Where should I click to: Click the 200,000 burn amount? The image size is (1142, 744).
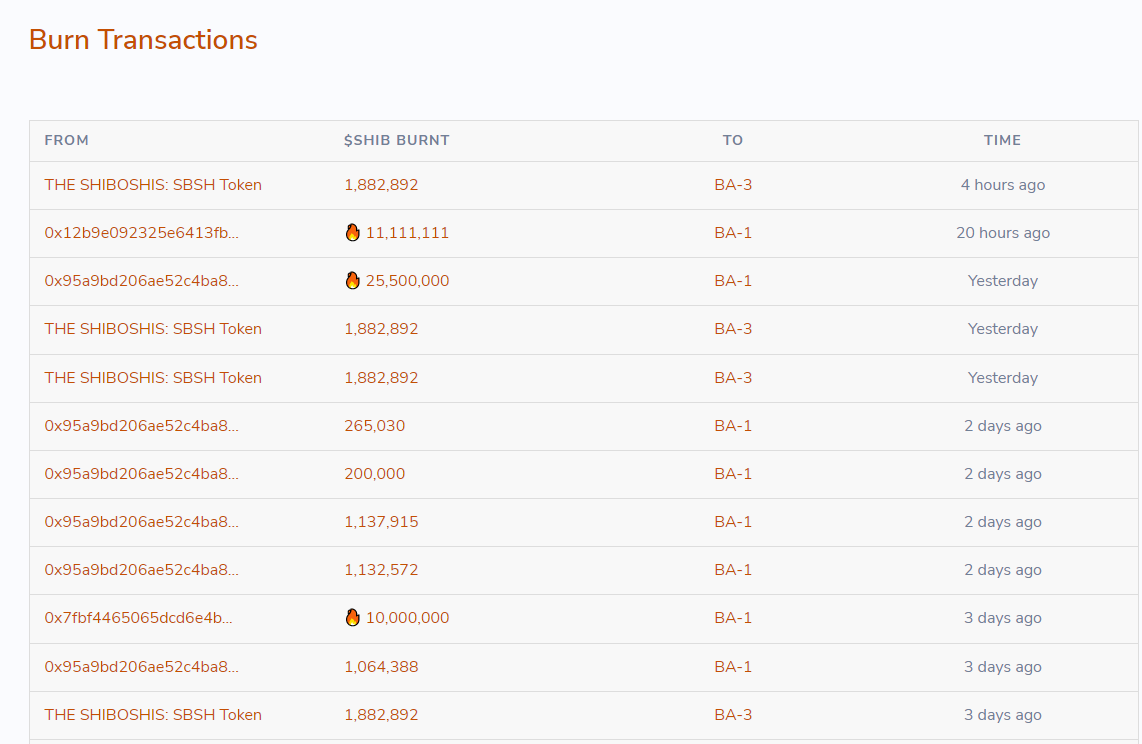tap(374, 474)
